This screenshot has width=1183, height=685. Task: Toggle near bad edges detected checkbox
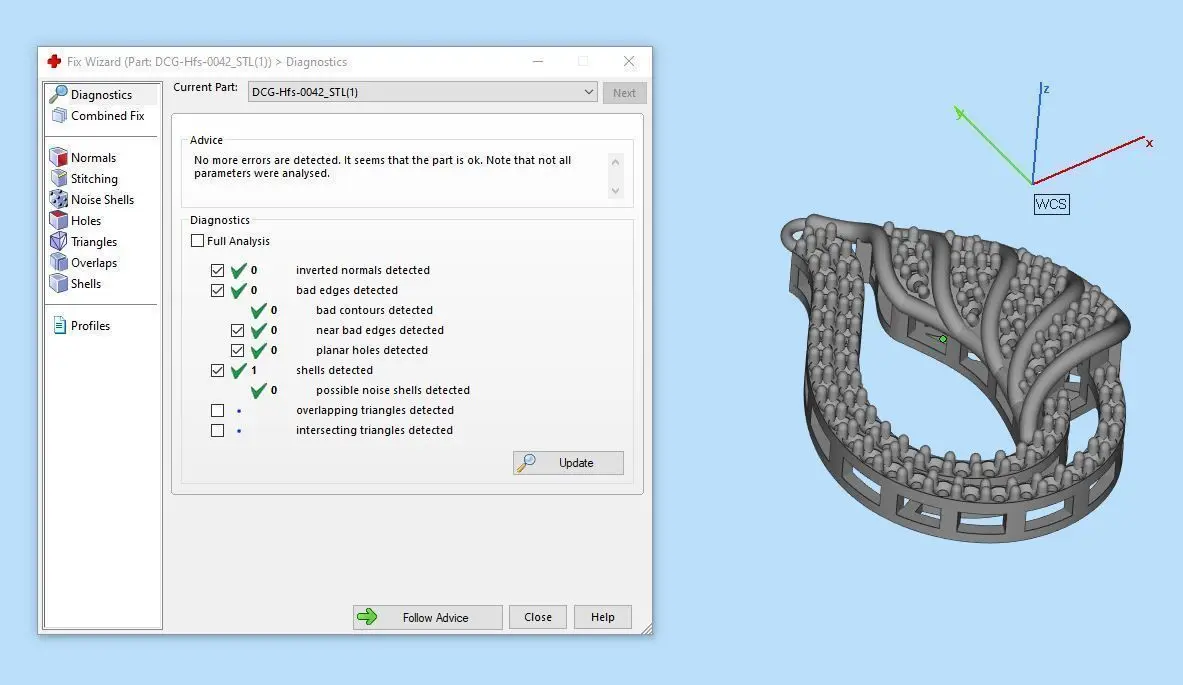(238, 330)
